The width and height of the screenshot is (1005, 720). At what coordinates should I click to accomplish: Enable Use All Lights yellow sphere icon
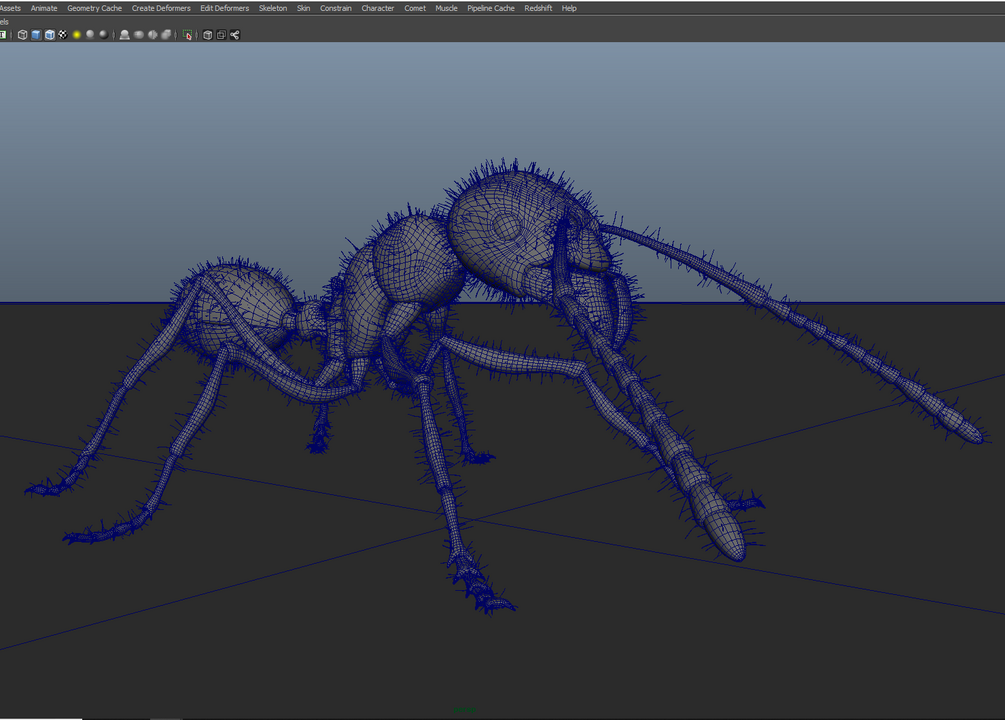click(x=77, y=35)
